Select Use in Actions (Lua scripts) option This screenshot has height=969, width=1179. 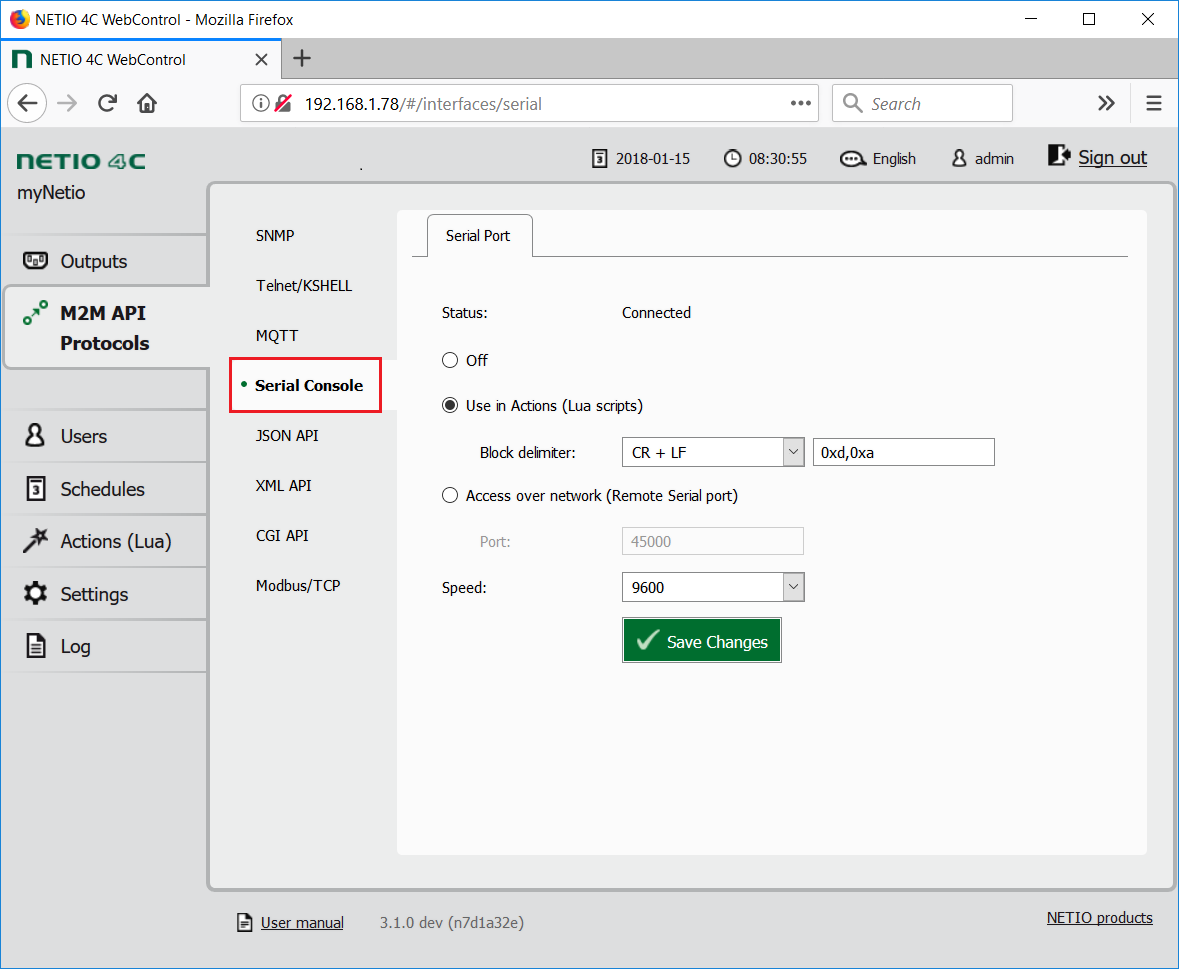coord(450,405)
